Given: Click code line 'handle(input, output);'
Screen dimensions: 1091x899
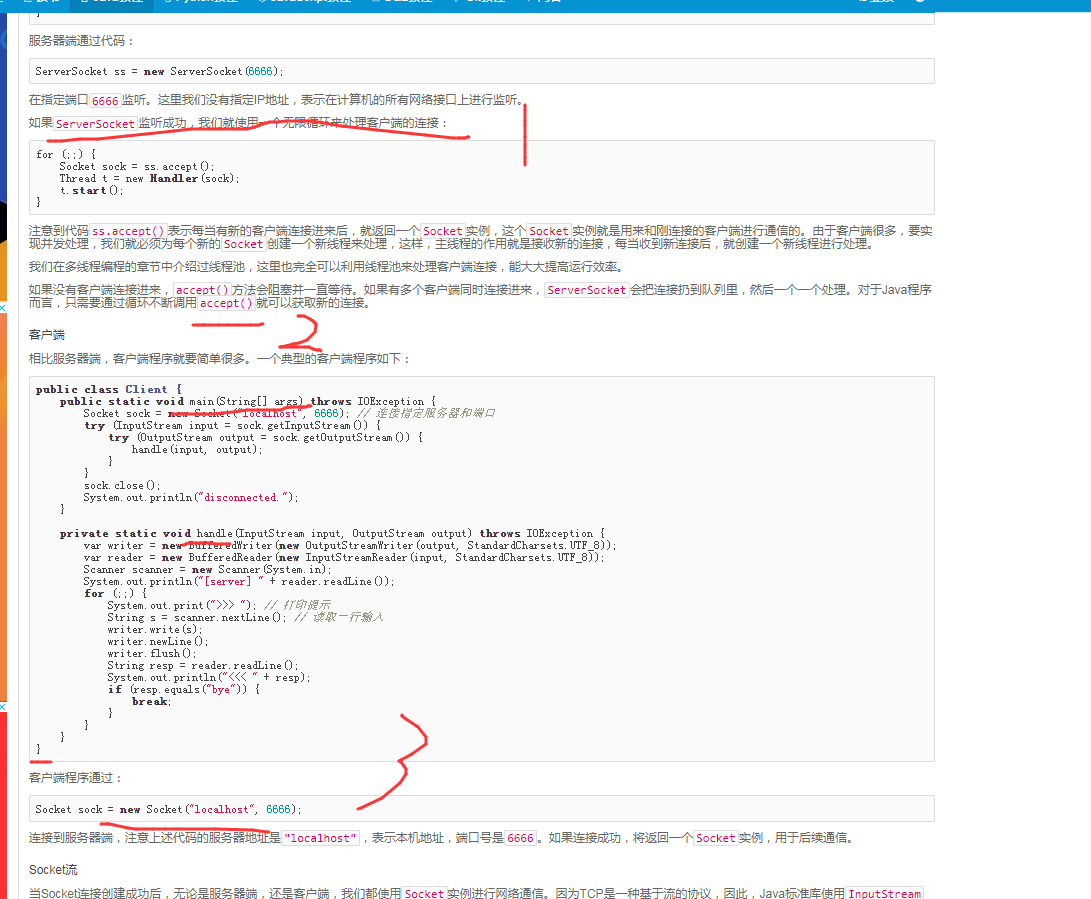Looking at the screenshot, I should (x=197, y=450).
